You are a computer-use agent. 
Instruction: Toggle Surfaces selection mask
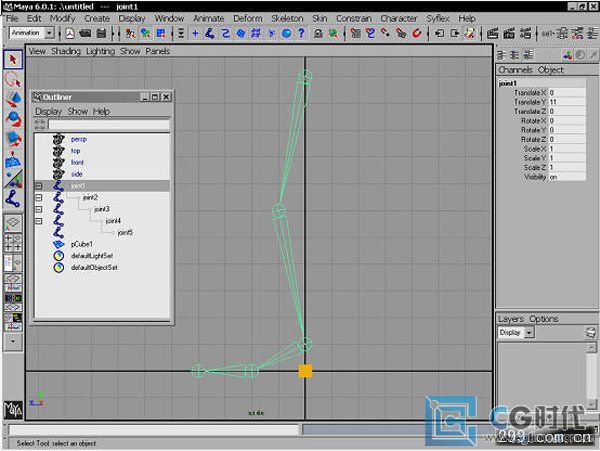point(241,34)
